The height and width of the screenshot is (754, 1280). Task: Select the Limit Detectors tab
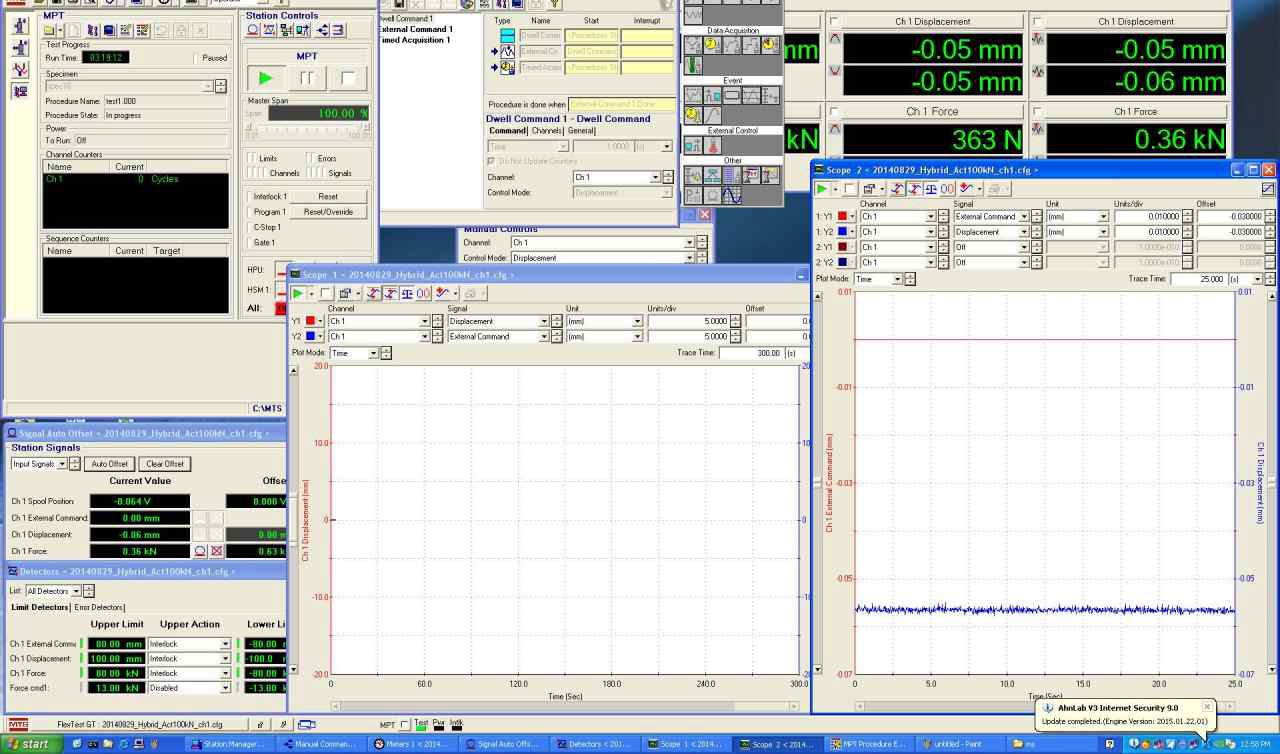click(x=40, y=607)
